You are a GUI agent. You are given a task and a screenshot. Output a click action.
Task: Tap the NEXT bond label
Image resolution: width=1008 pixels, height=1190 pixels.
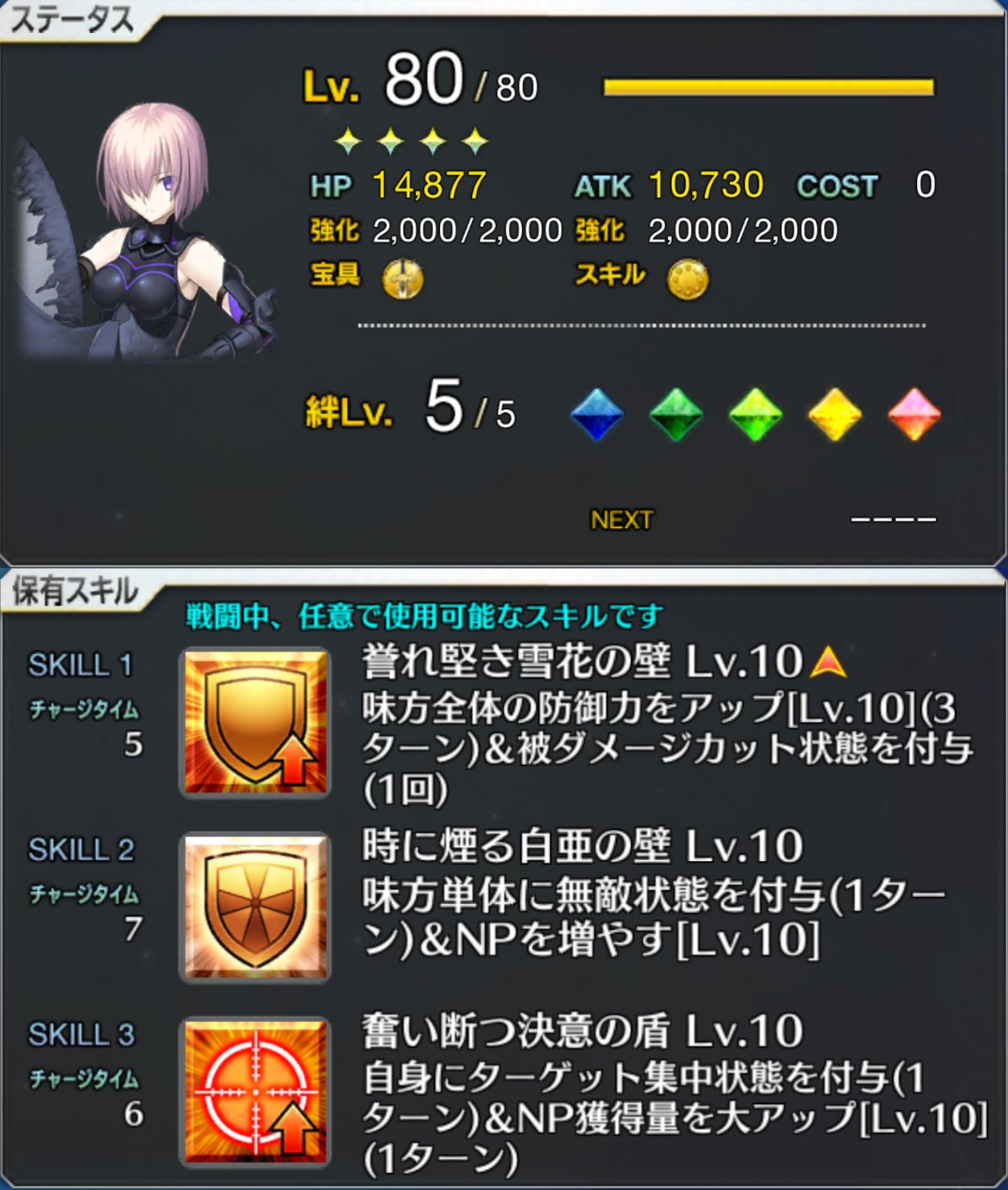(x=622, y=520)
